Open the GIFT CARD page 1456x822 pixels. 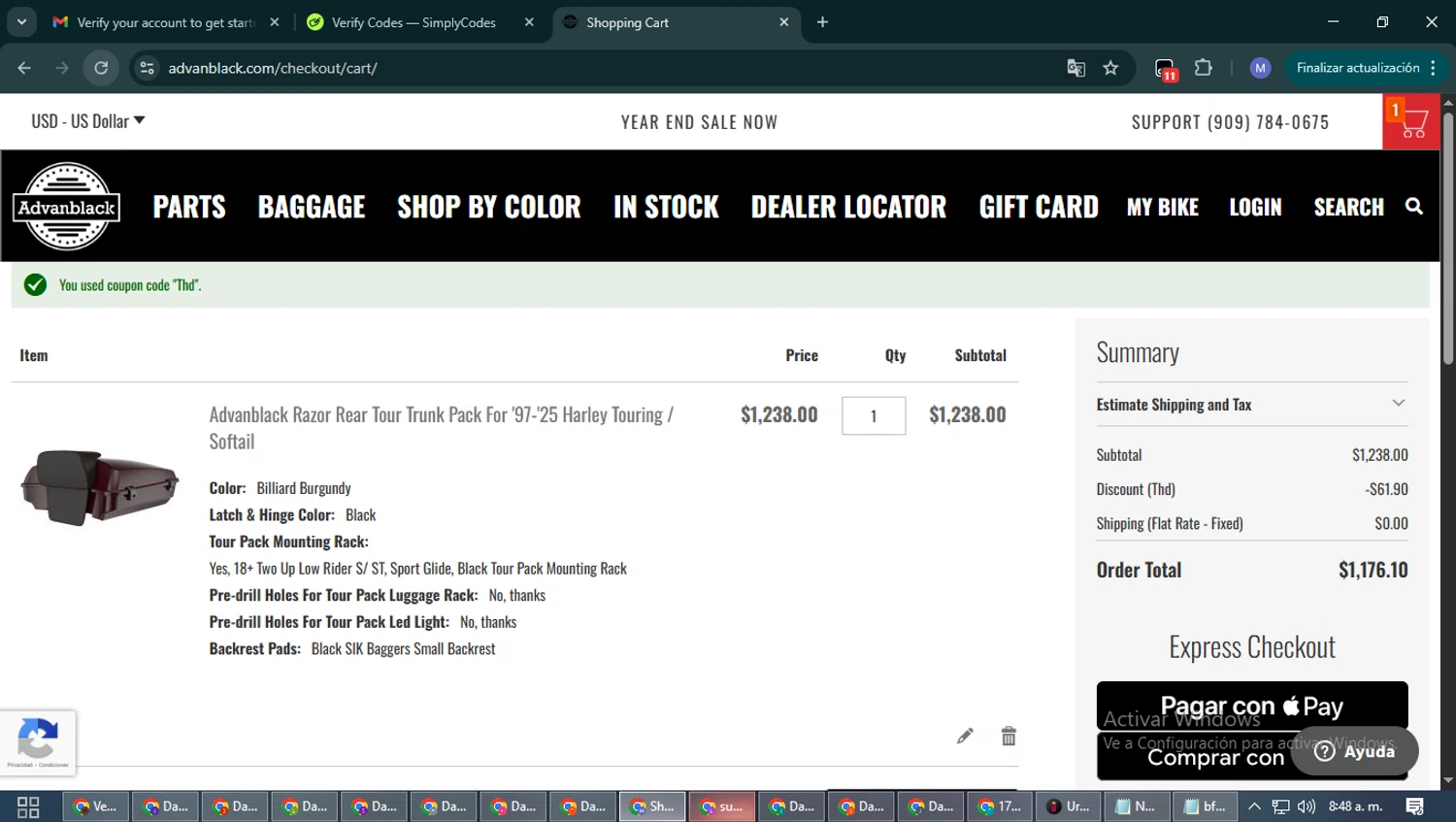coord(1039,207)
